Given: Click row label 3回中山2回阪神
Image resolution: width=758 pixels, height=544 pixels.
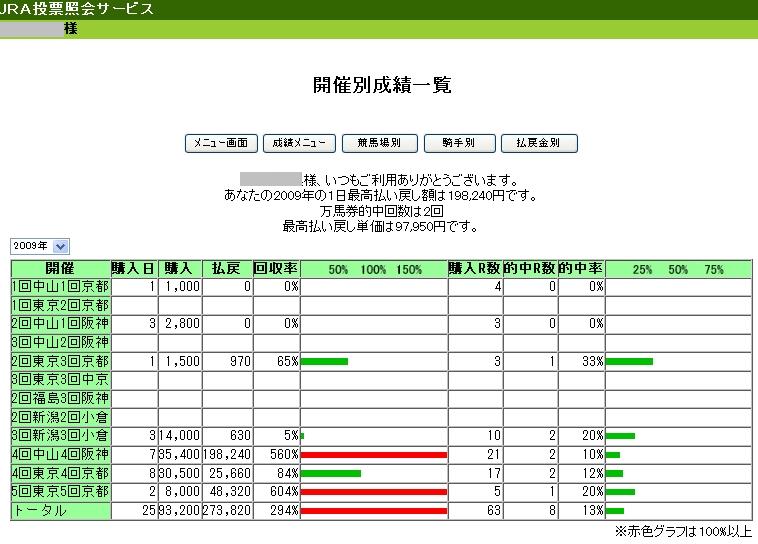Looking at the screenshot, I should tap(61, 343).
